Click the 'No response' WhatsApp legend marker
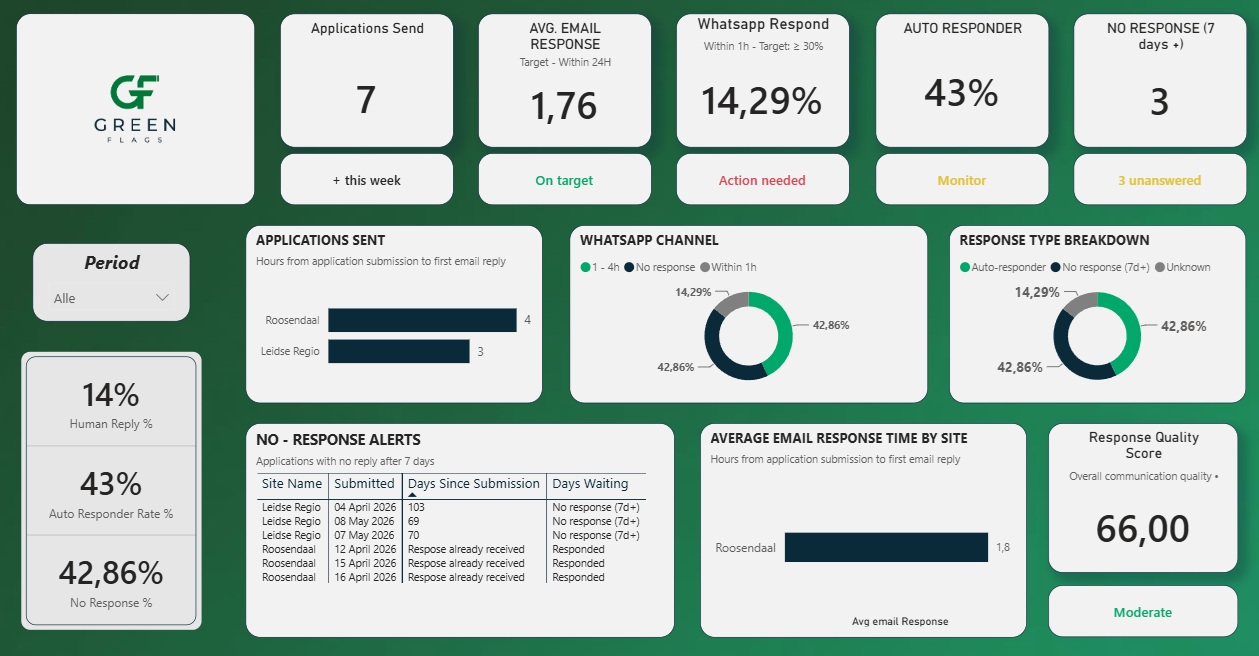Image resolution: width=1259 pixels, height=656 pixels. (630, 267)
